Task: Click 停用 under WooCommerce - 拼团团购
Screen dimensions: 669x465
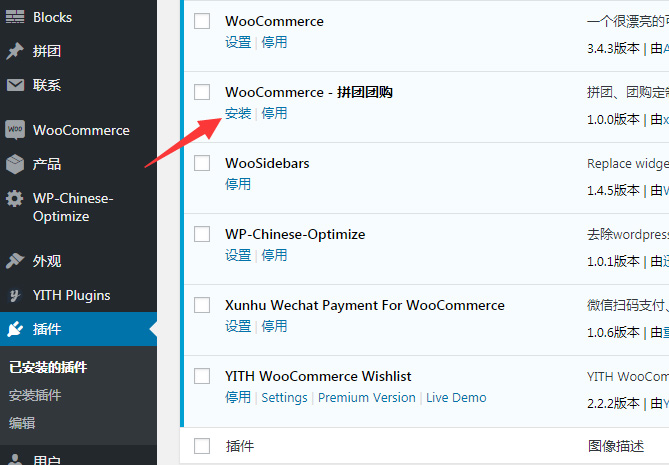Action: point(274,113)
